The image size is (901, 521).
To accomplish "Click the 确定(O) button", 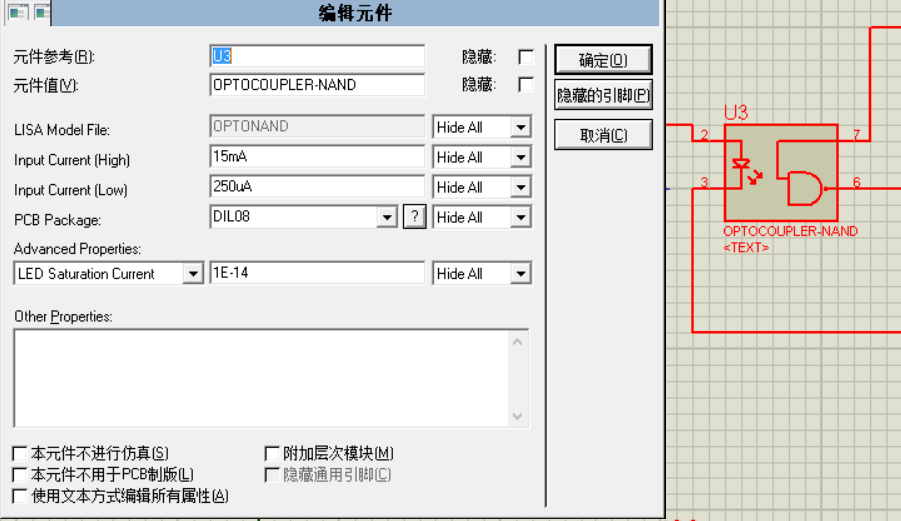I will tap(603, 60).
